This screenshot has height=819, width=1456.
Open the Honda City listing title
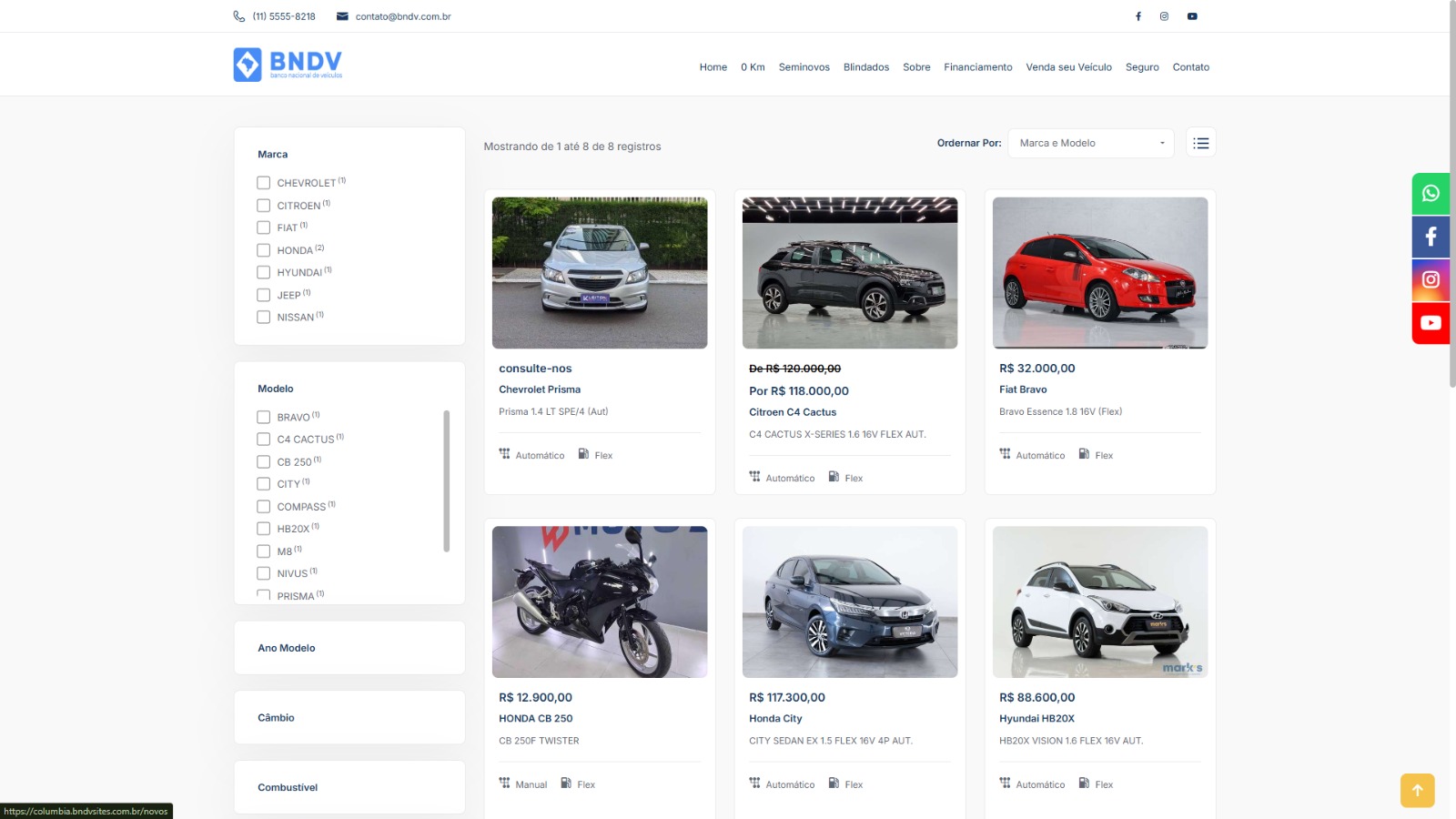coord(775,719)
